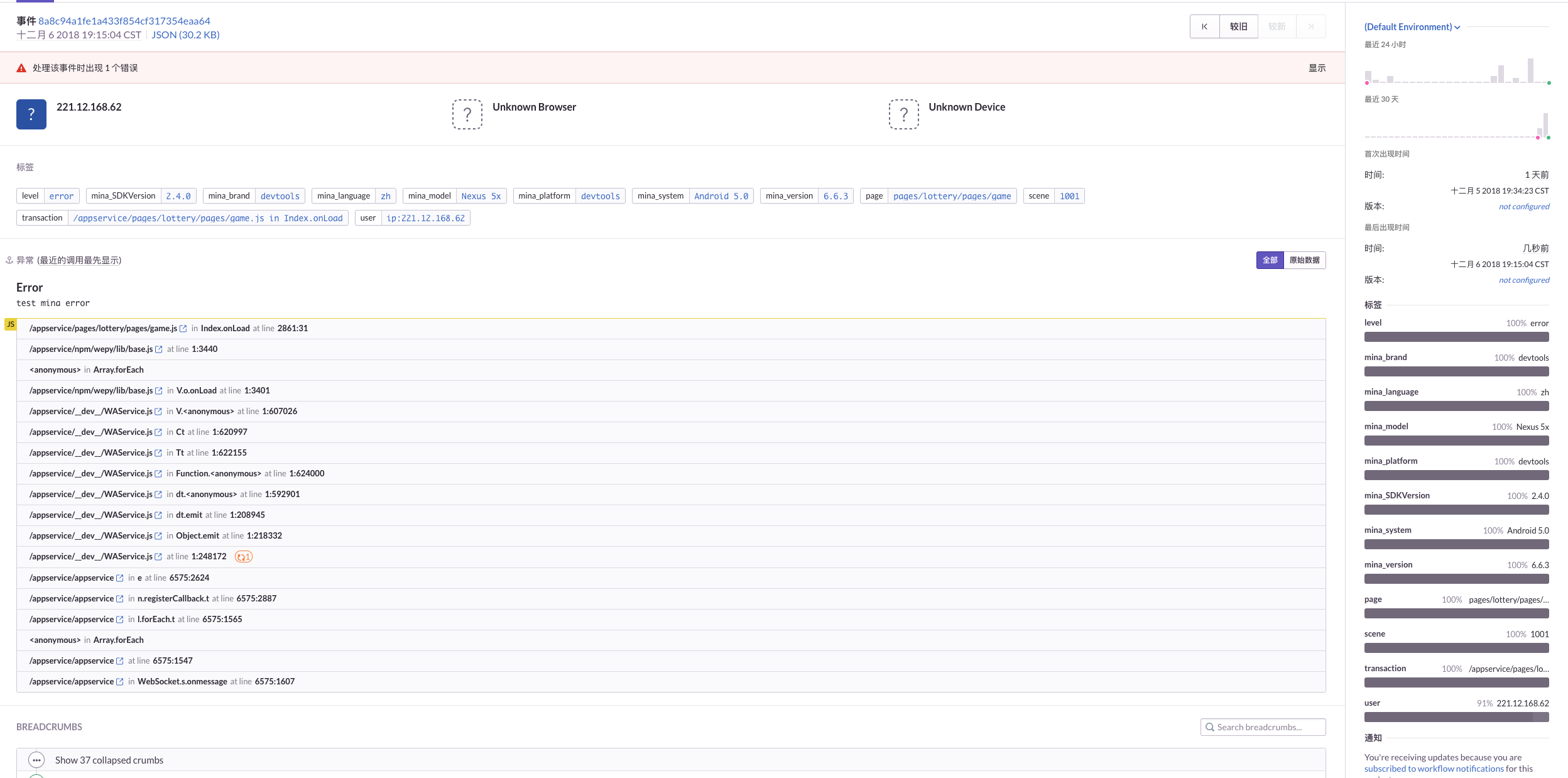Expand processing error details with 显示
1568x778 pixels.
(1317, 68)
